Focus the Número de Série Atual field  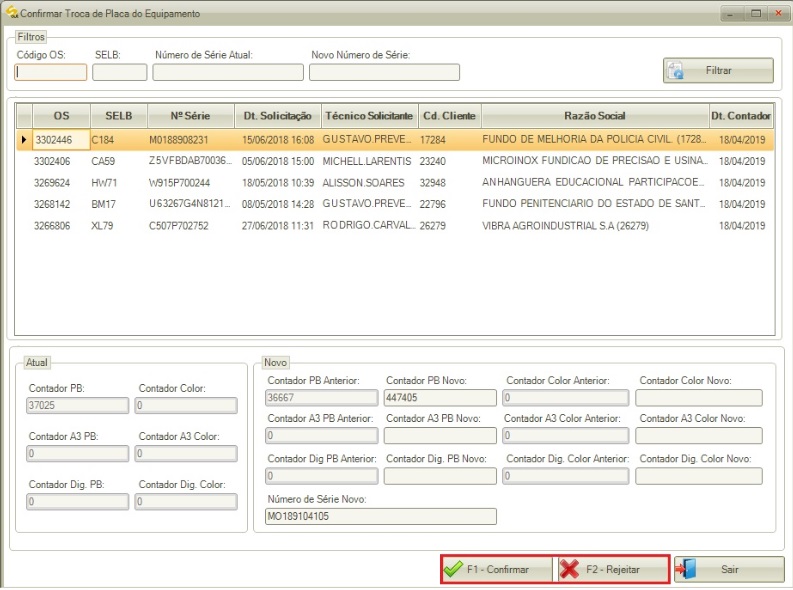pos(228,72)
